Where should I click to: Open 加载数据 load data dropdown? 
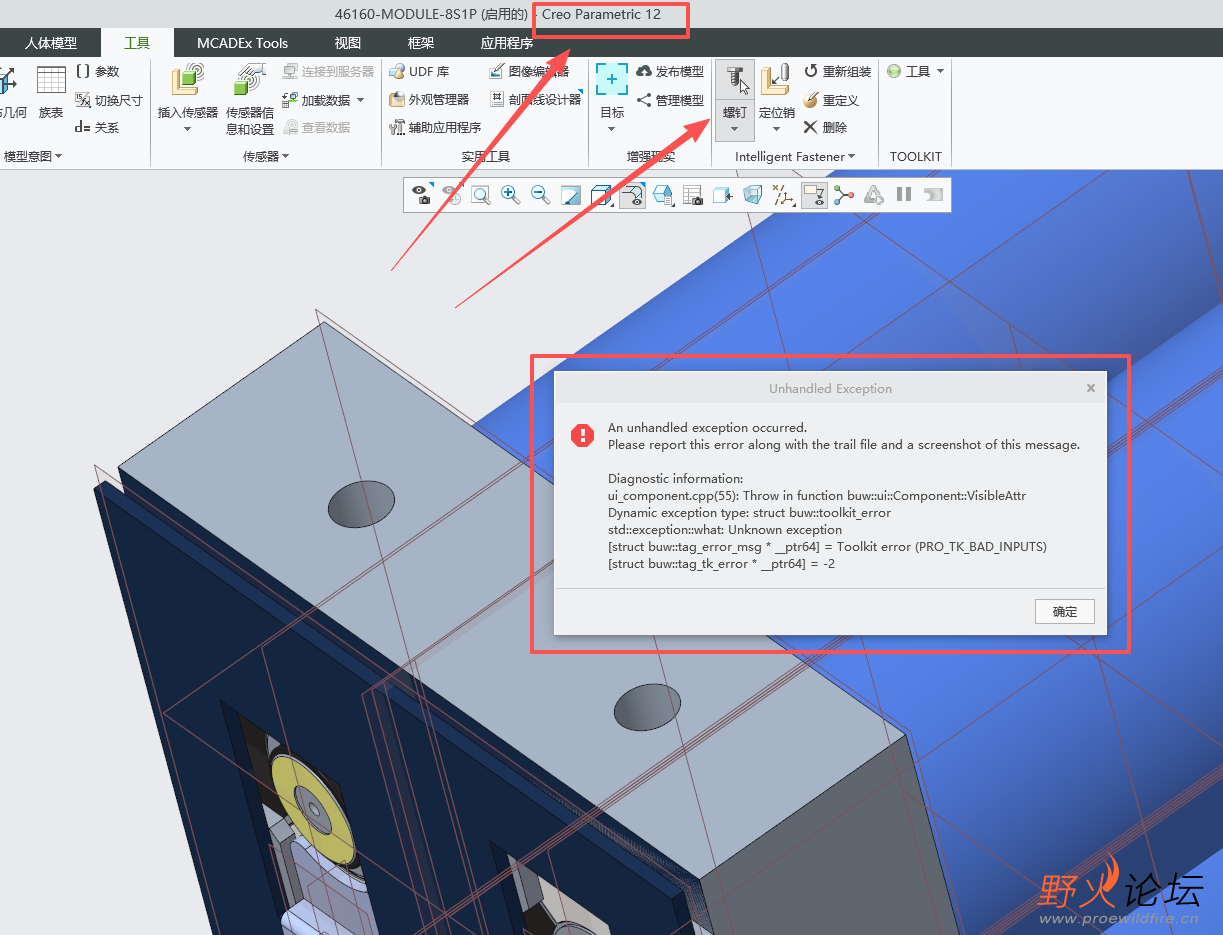(x=324, y=100)
